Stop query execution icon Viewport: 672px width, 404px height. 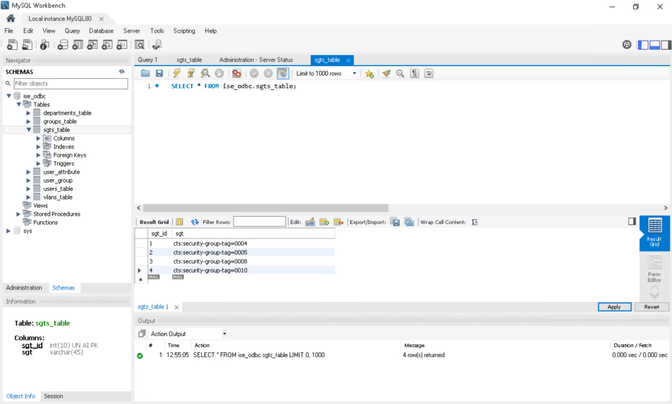coord(219,73)
